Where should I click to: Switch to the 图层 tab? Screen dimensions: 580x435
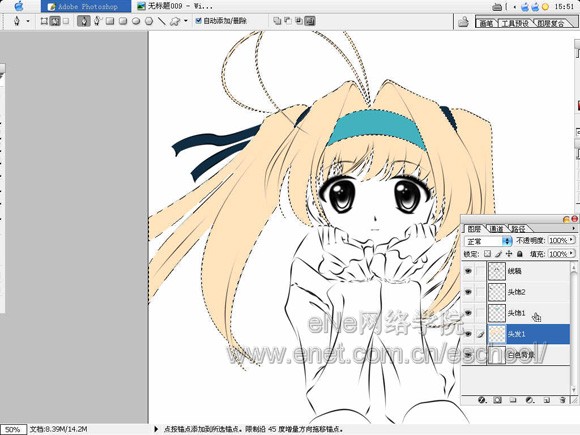click(x=474, y=229)
